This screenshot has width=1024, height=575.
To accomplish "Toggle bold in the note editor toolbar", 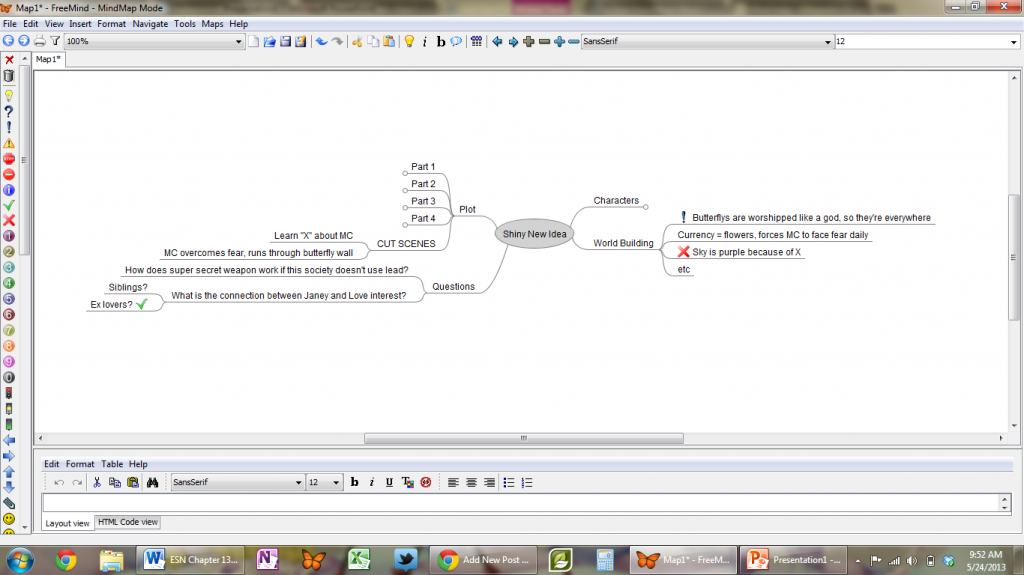I will coord(355,482).
